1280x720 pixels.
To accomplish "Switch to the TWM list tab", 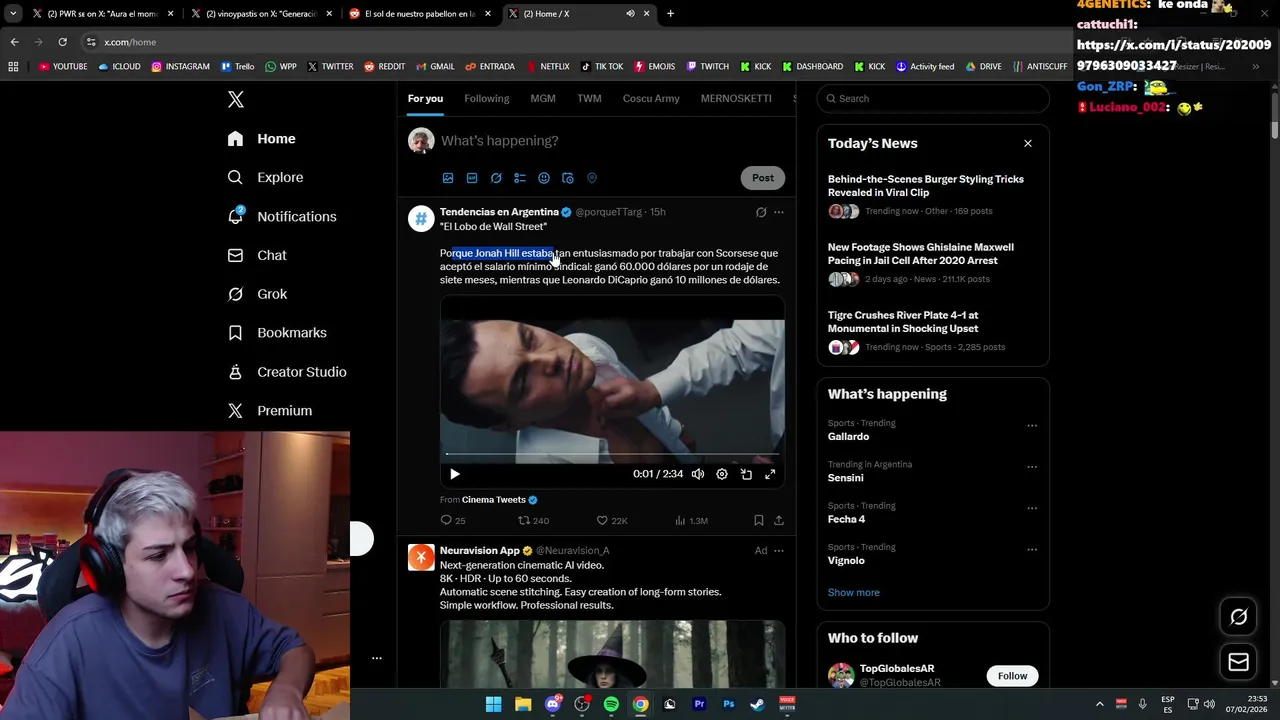I will [x=589, y=98].
